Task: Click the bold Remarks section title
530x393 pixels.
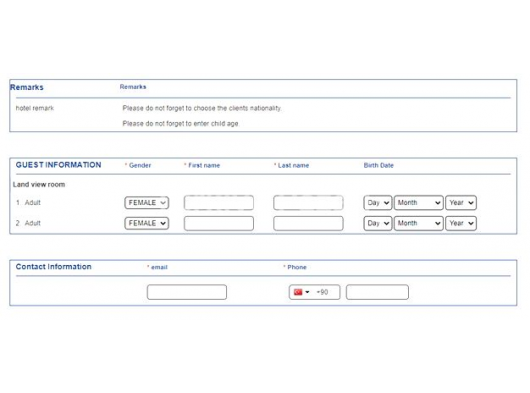Action: pos(27,87)
